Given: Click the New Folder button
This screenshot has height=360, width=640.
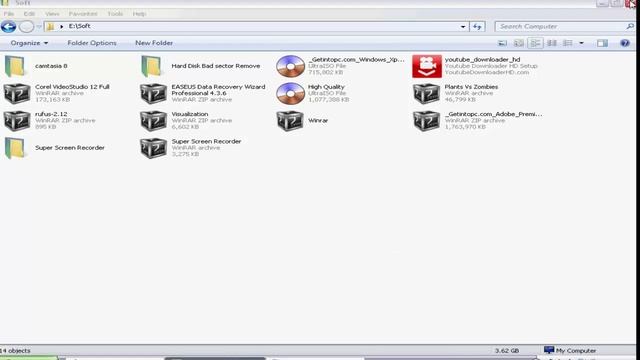Looking at the screenshot, I should pos(154,43).
